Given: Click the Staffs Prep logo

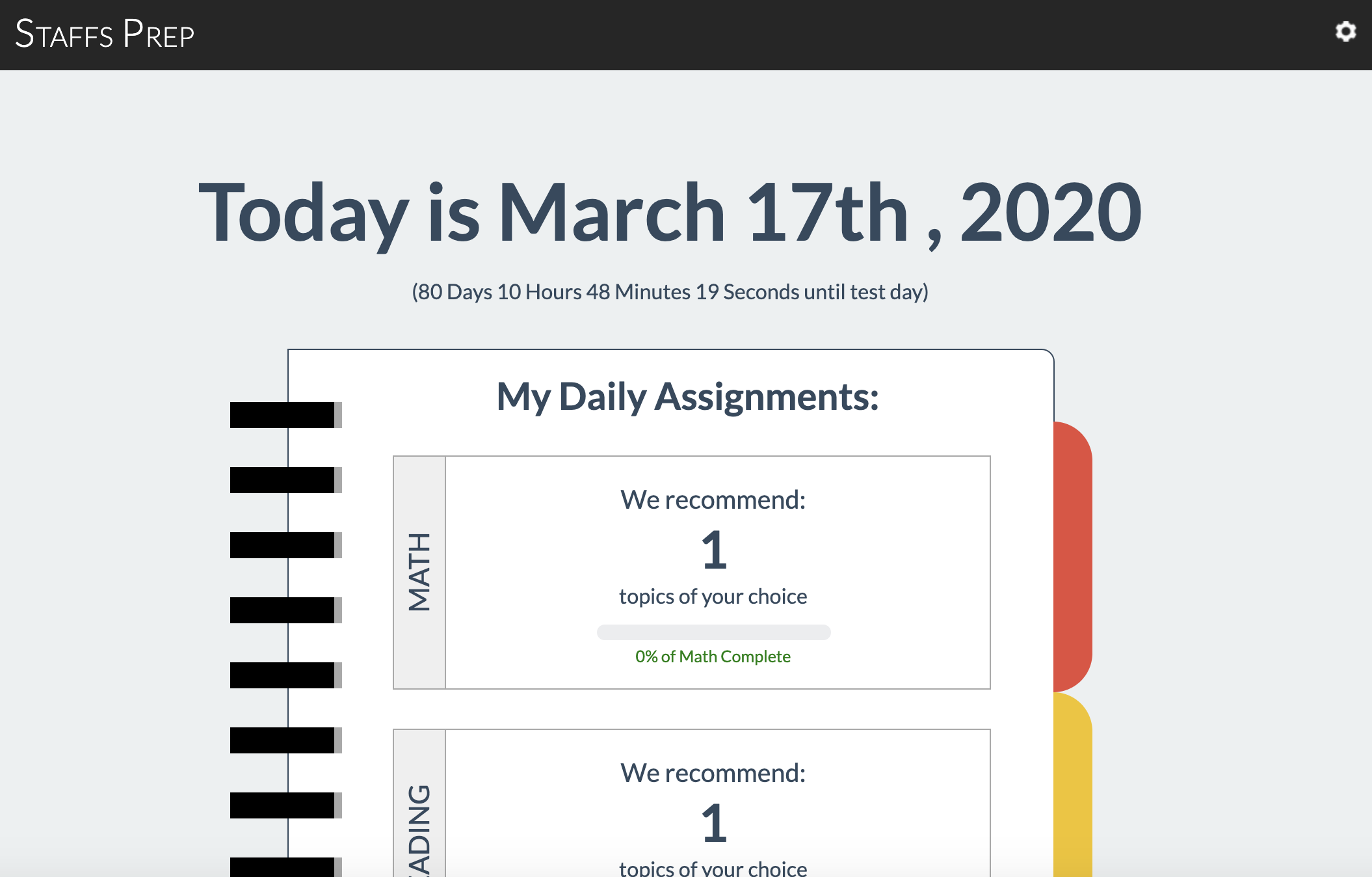Looking at the screenshot, I should coord(105,34).
